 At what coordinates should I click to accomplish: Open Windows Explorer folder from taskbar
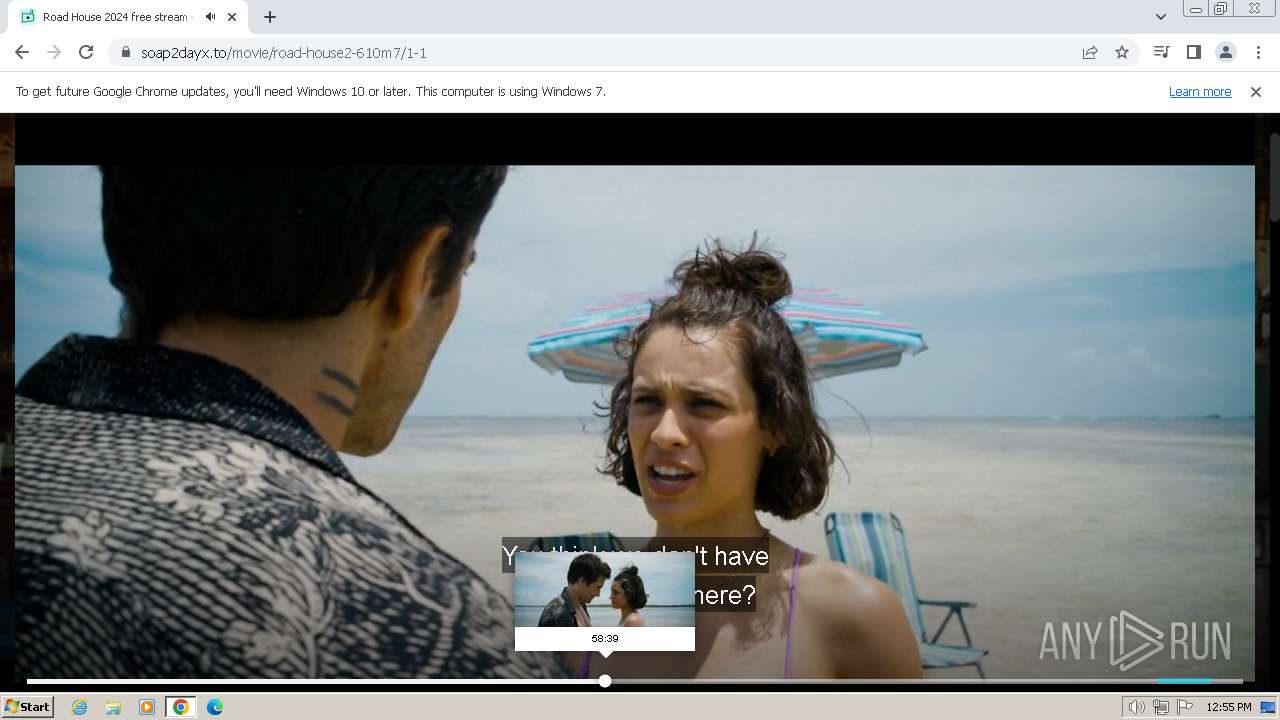pyautogui.click(x=113, y=707)
